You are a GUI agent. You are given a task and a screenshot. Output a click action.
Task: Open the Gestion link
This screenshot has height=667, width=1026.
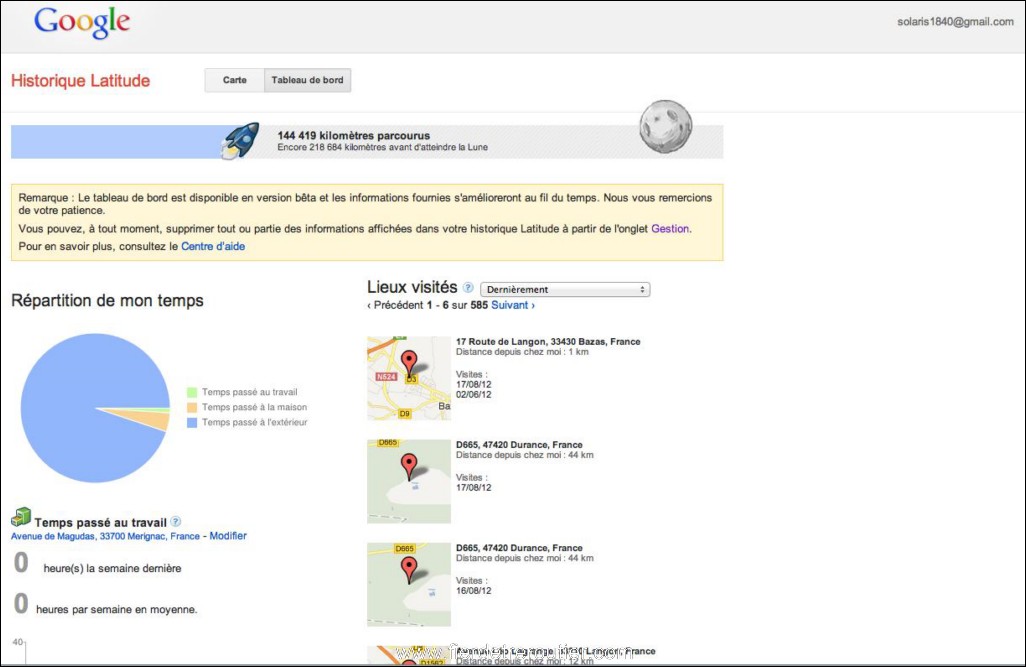[670, 228]
